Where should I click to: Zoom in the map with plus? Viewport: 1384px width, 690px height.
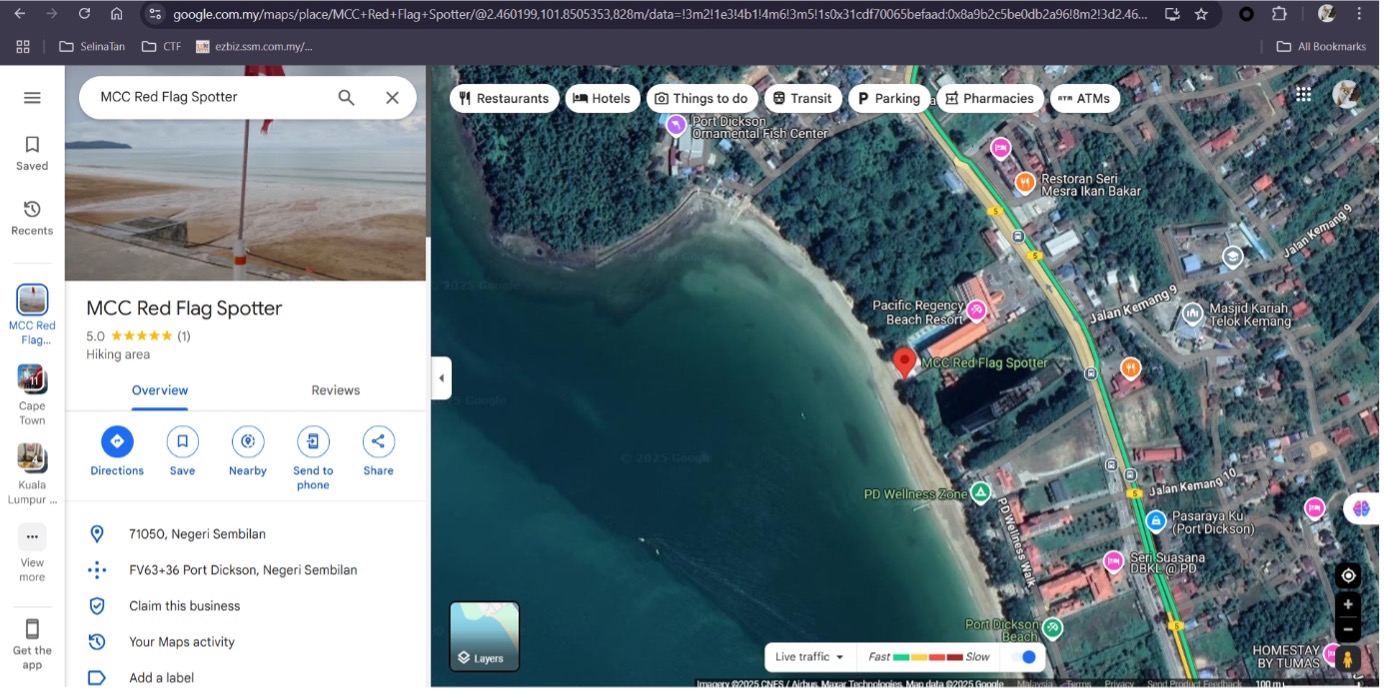tap(1348, 604)
